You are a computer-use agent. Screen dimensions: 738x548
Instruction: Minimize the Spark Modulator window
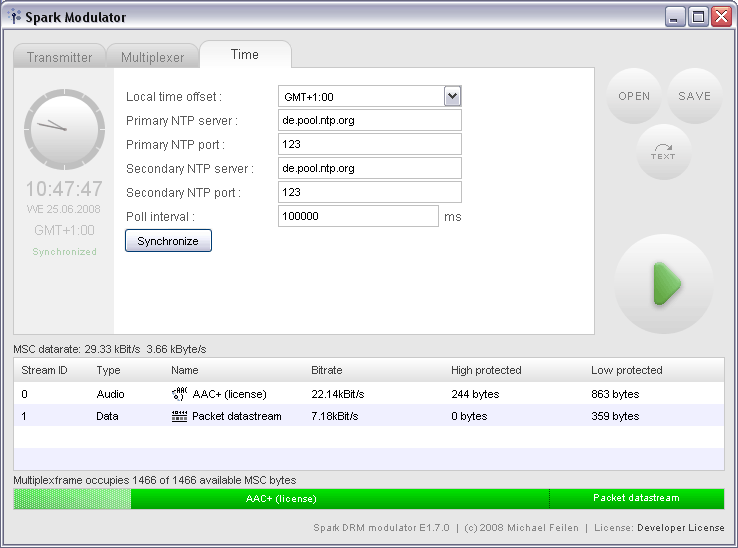tap(675, 17)
